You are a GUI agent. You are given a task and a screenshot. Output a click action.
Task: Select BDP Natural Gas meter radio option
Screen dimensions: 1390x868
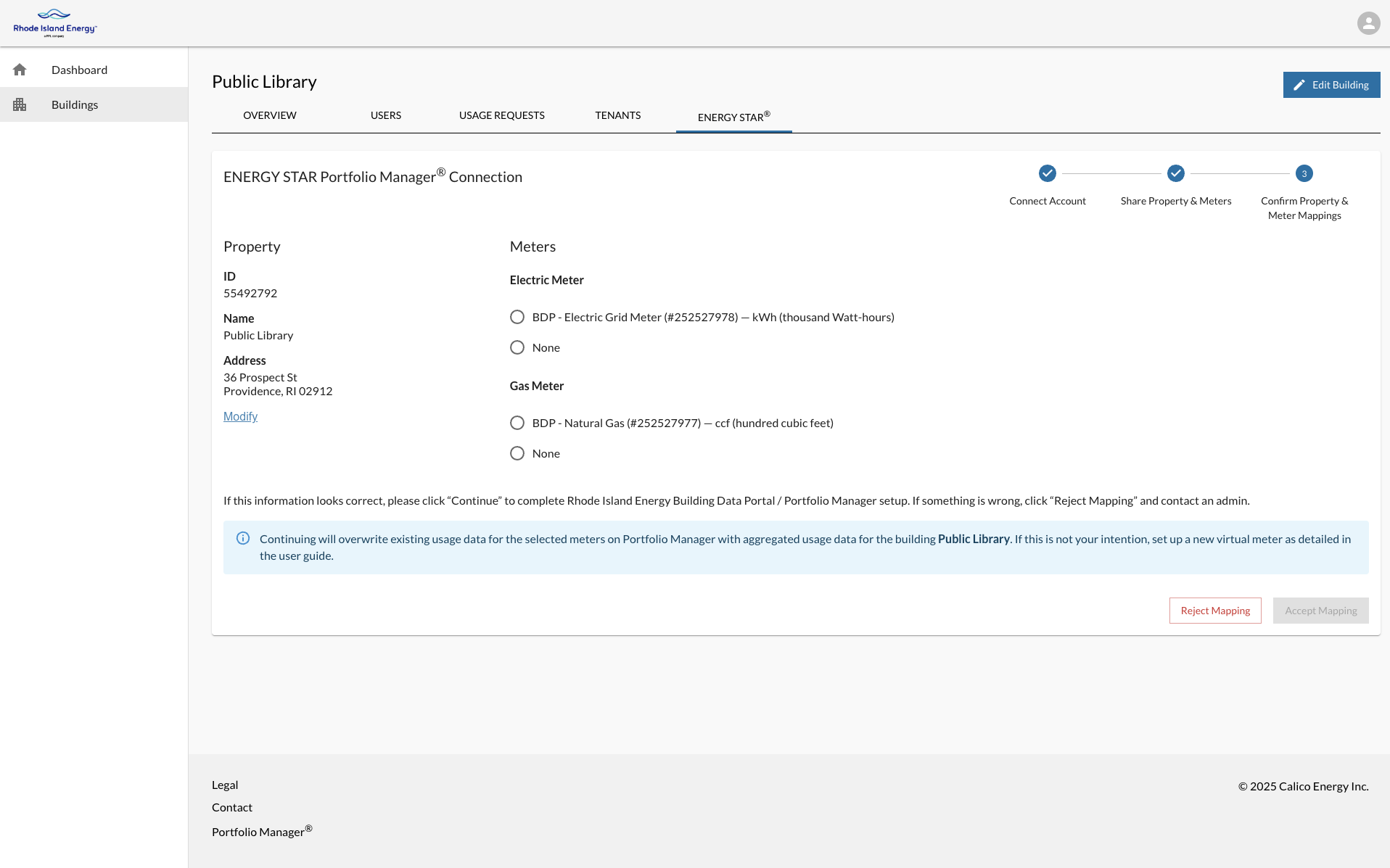coord(517,423)
